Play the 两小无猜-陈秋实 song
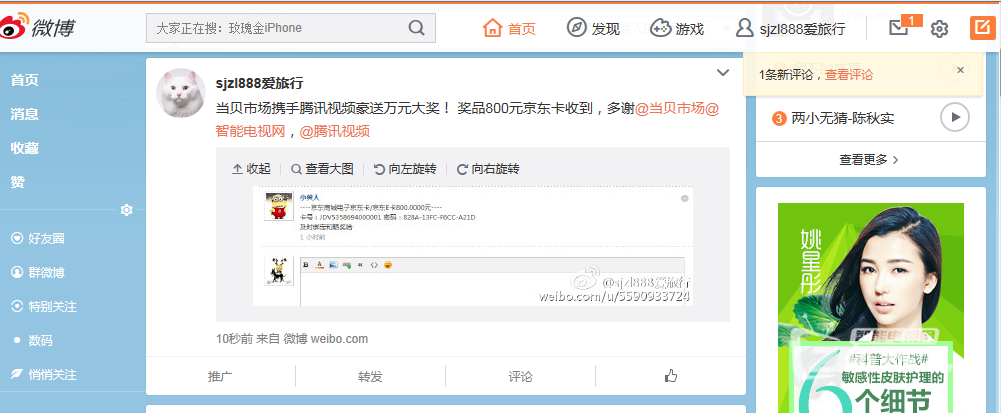 pyautogui.click(x=955, y=117)
